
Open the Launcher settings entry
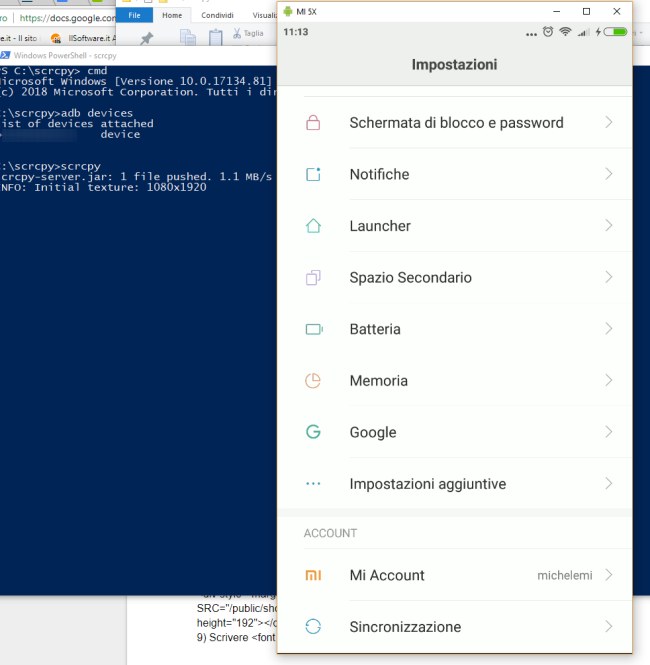[455, 226]
